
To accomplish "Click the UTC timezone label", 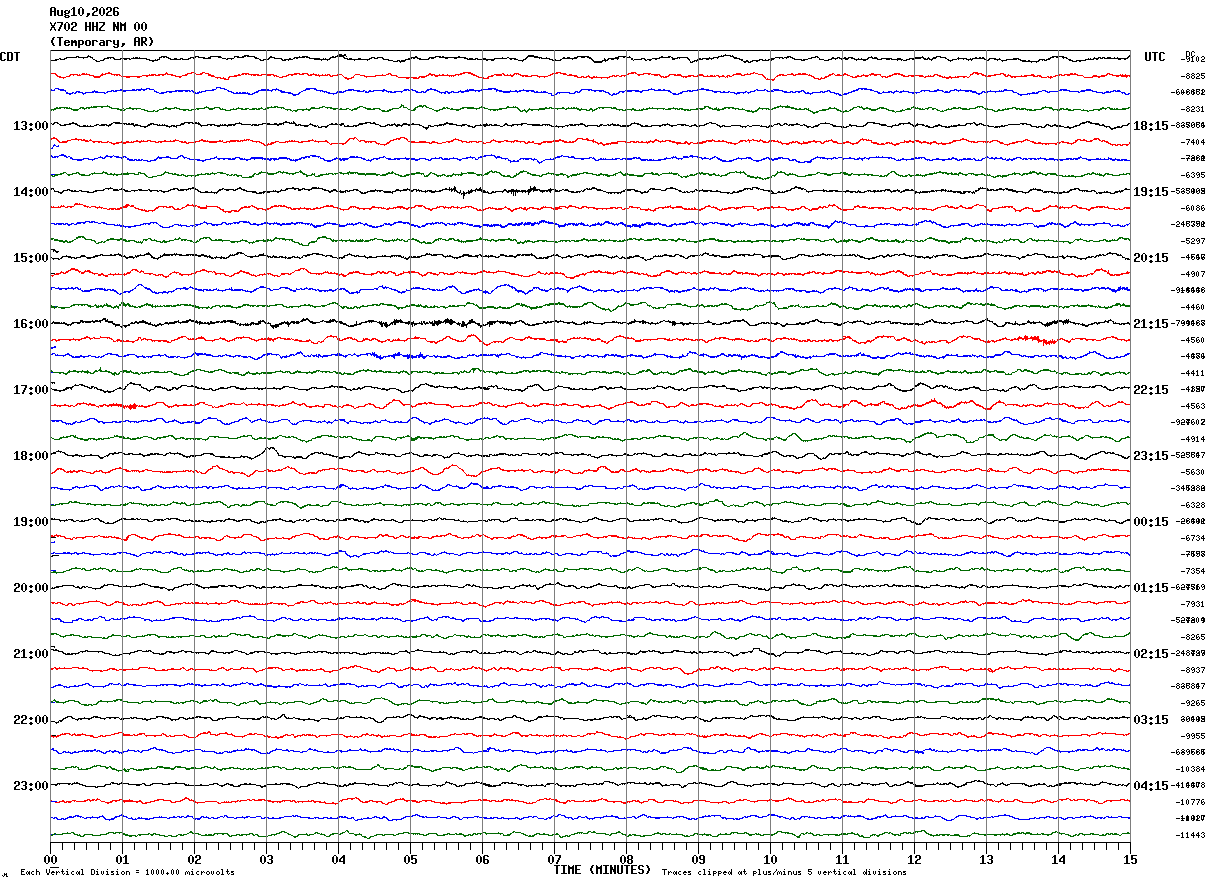I will pos(1155,57).
